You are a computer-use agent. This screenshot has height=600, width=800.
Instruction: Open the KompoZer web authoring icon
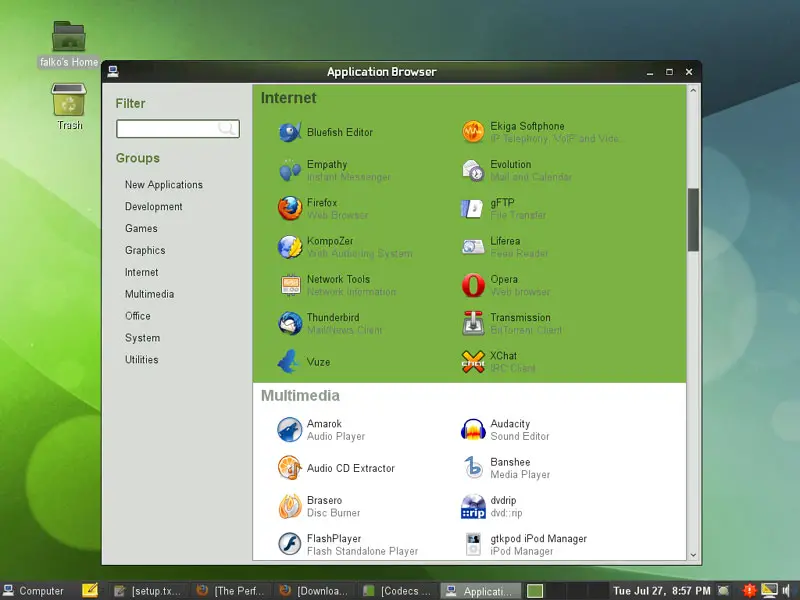[x=290, y=247]
